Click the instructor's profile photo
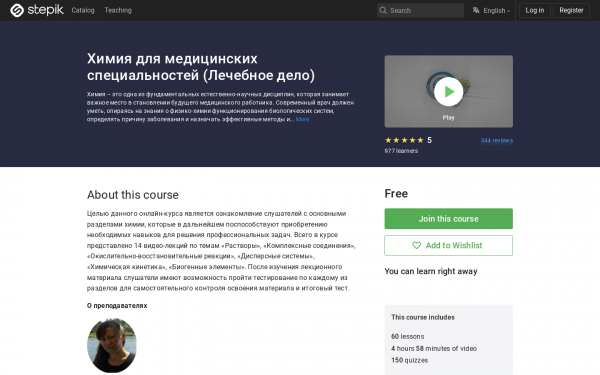 tap(112, 346)
